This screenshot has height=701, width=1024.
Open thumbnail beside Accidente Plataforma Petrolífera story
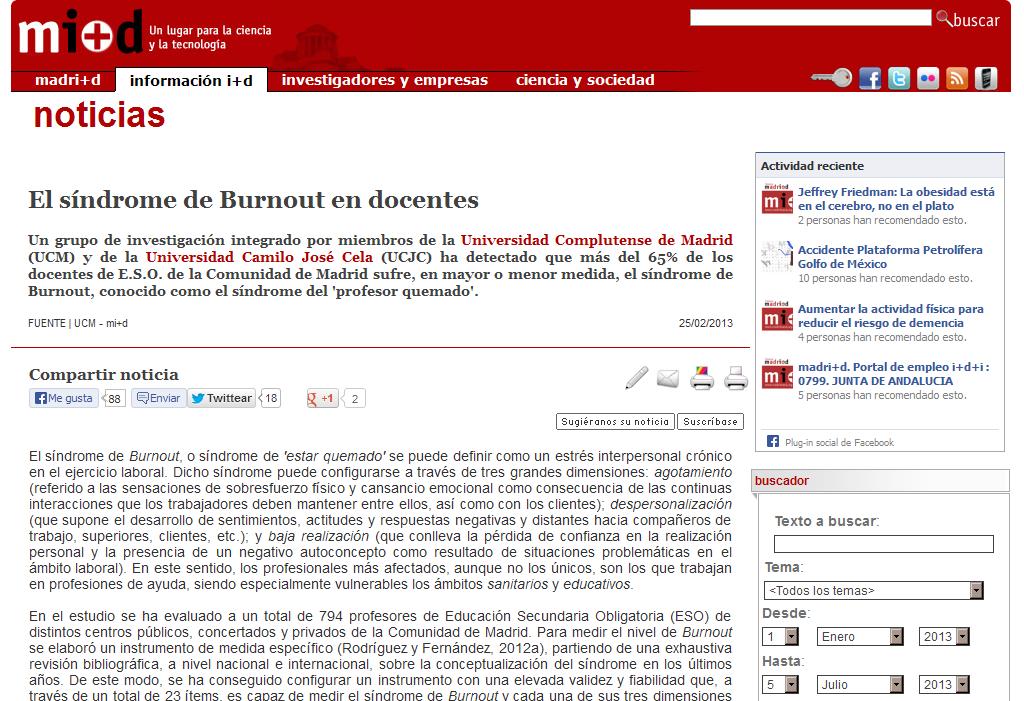(x=777, y=257)
